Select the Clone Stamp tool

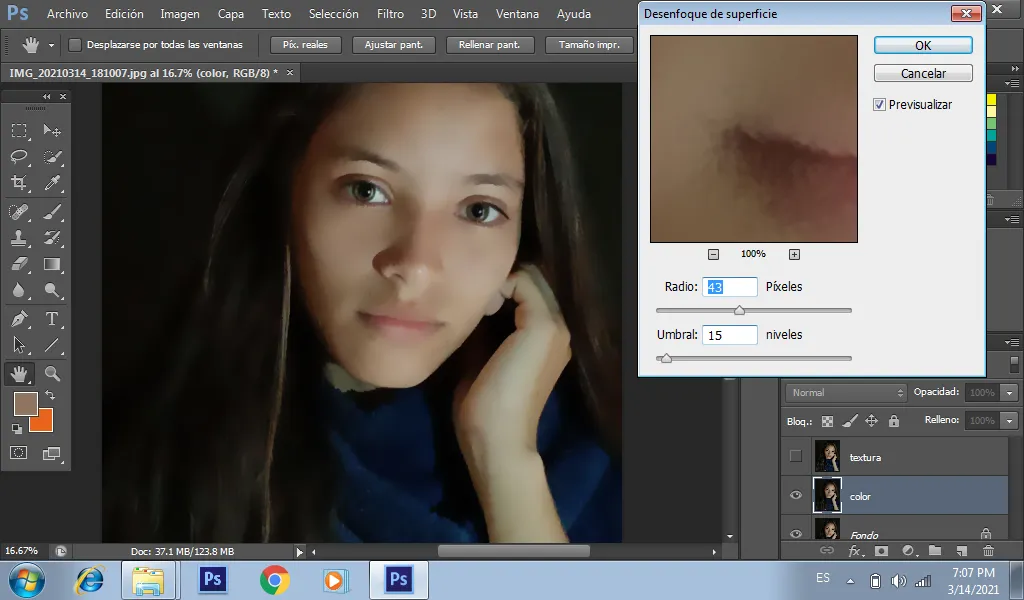19,238
